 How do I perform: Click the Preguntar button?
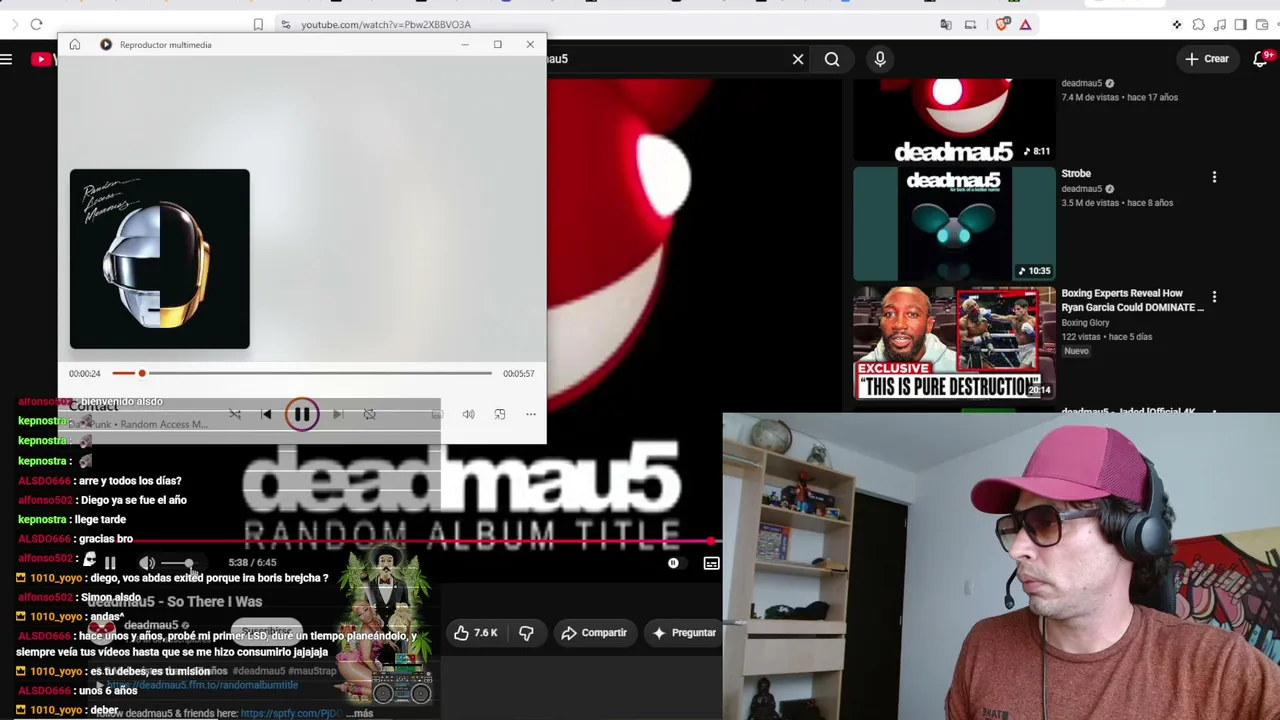[x=684, y=633]
